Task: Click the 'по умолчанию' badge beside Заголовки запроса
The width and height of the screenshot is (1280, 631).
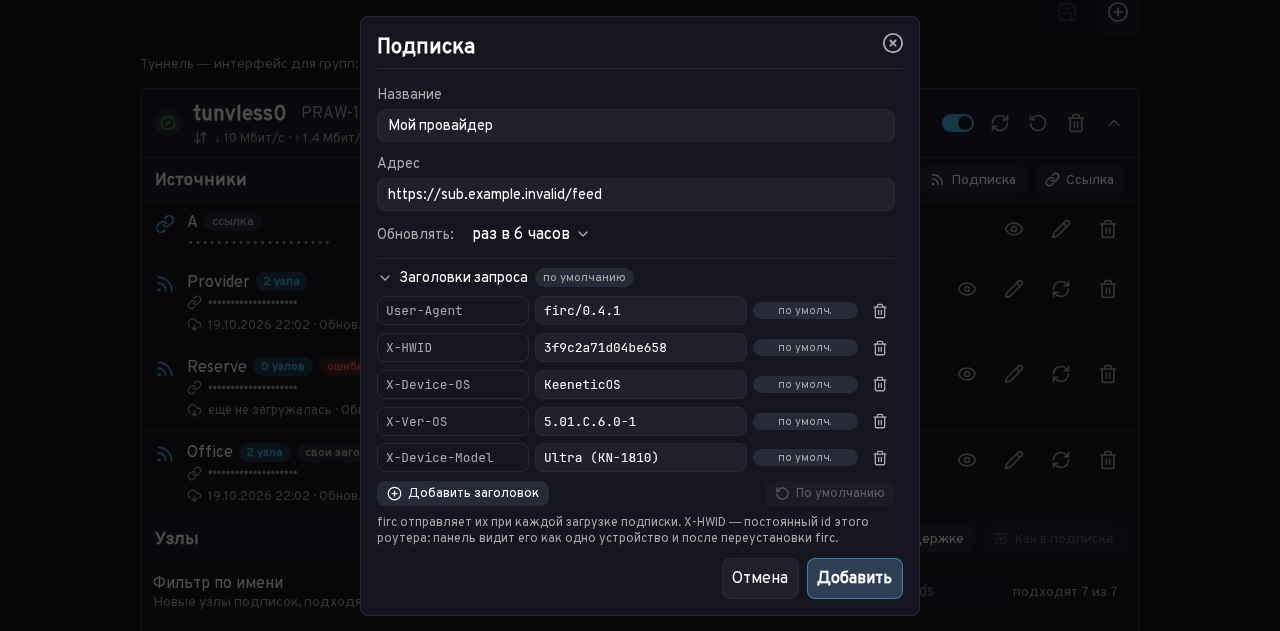Action: pyautogui.click(x=584, y=278)
